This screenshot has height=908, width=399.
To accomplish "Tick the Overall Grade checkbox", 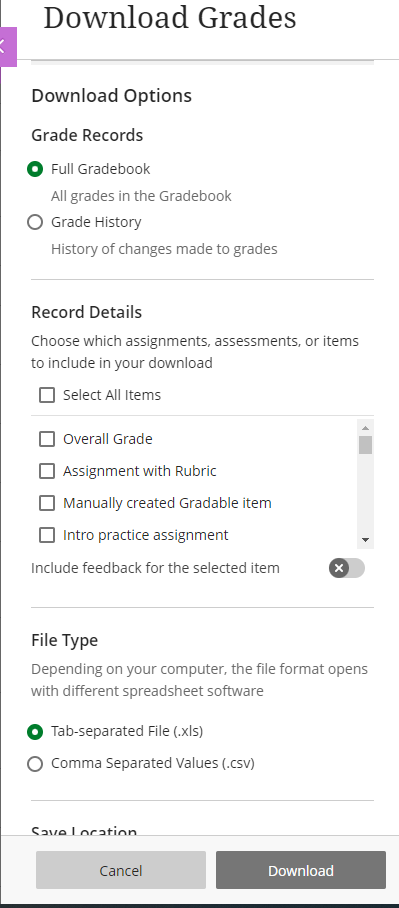I will (x=47, y=439).
